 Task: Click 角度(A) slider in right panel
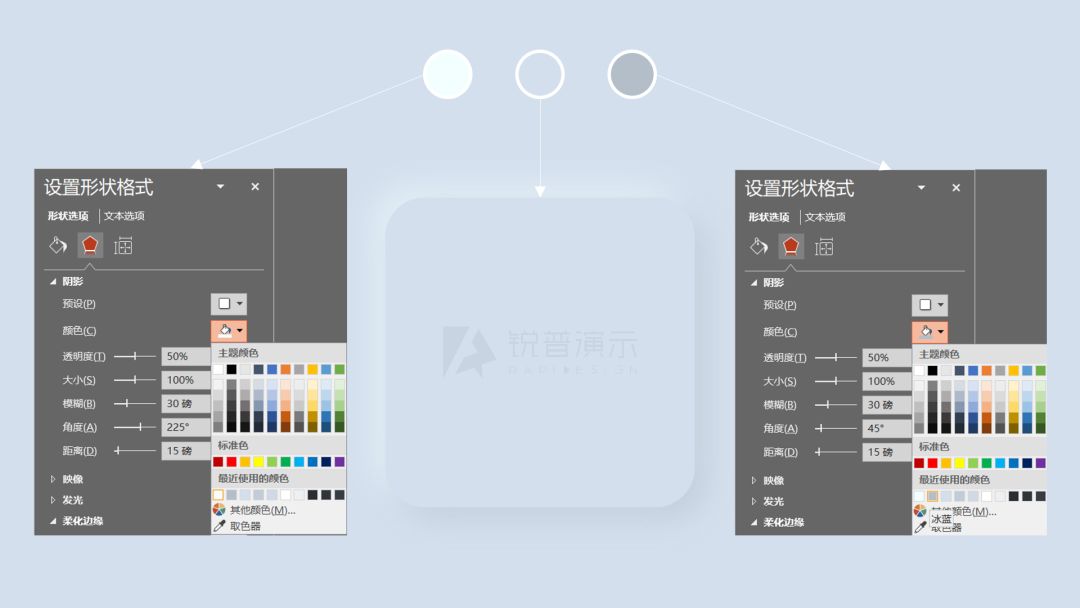point(836,428)
